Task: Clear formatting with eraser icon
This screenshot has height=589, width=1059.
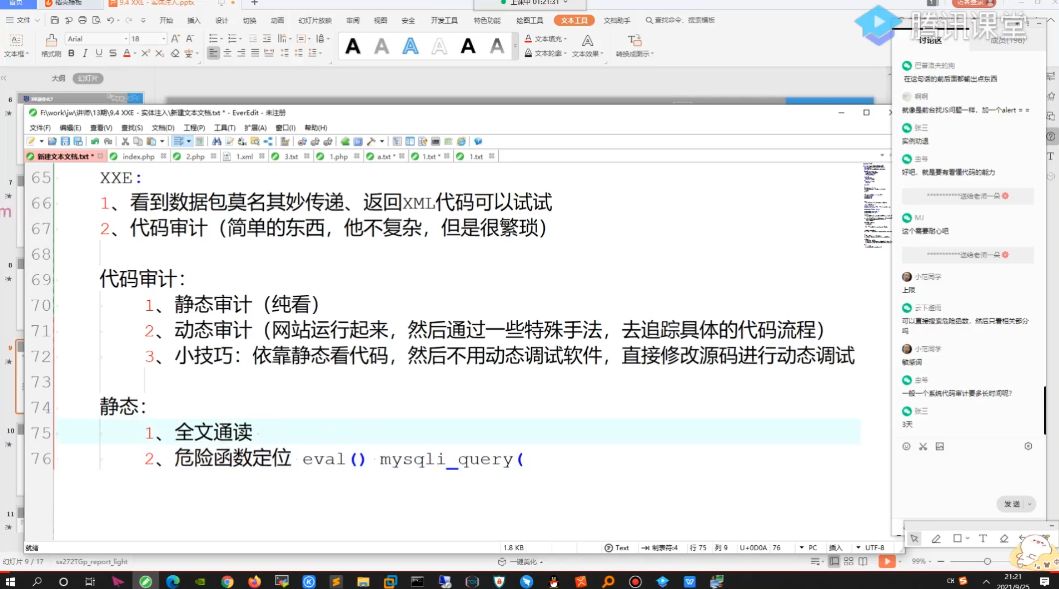Action: coord(174,53)
